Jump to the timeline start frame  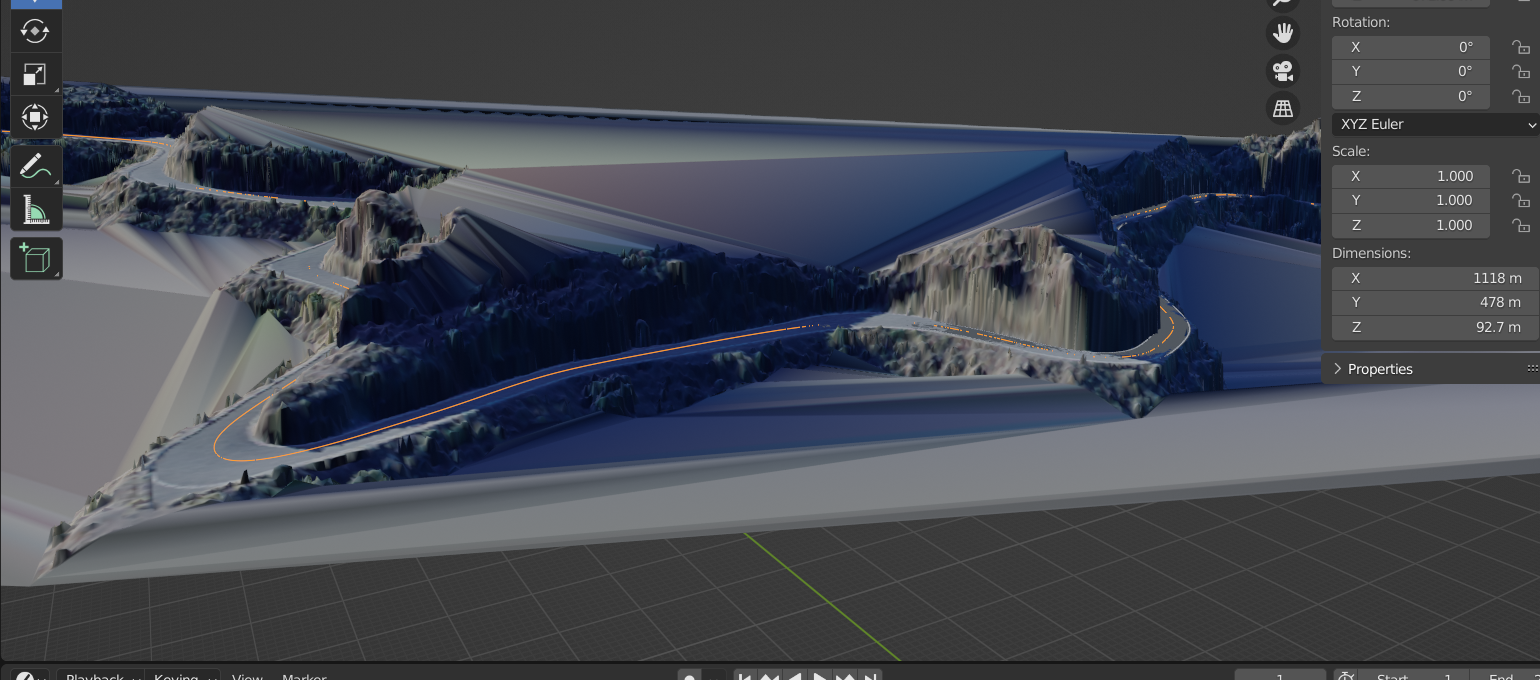coord(745,676)
